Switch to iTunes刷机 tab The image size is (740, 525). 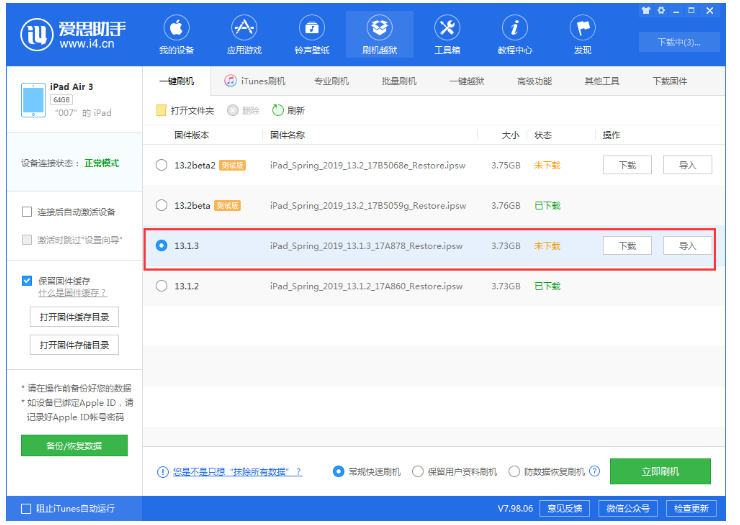click(x=255, y=81)
